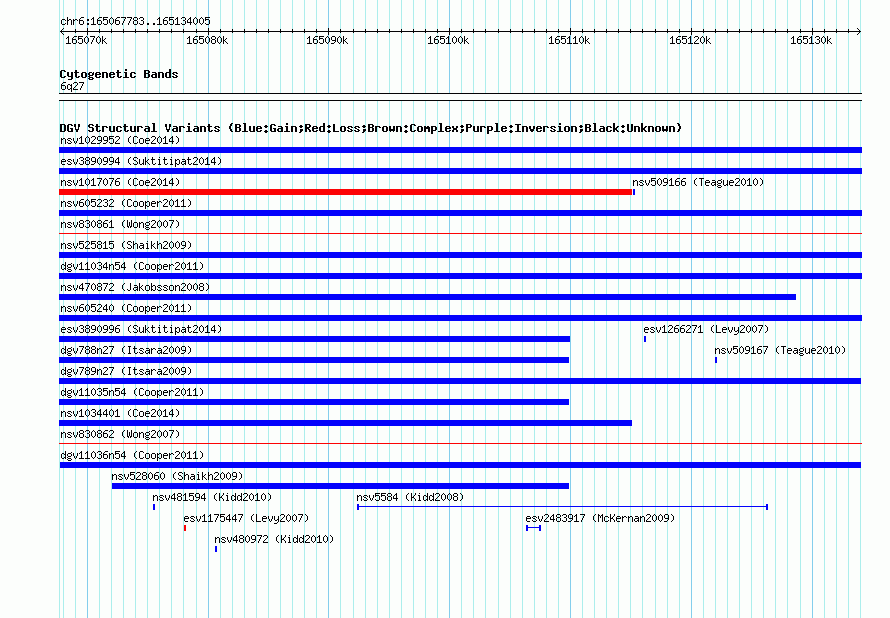Select the red nsv1017076 loss bar
890x618 pixels.
pyautogui.click(x=346, y=192)
